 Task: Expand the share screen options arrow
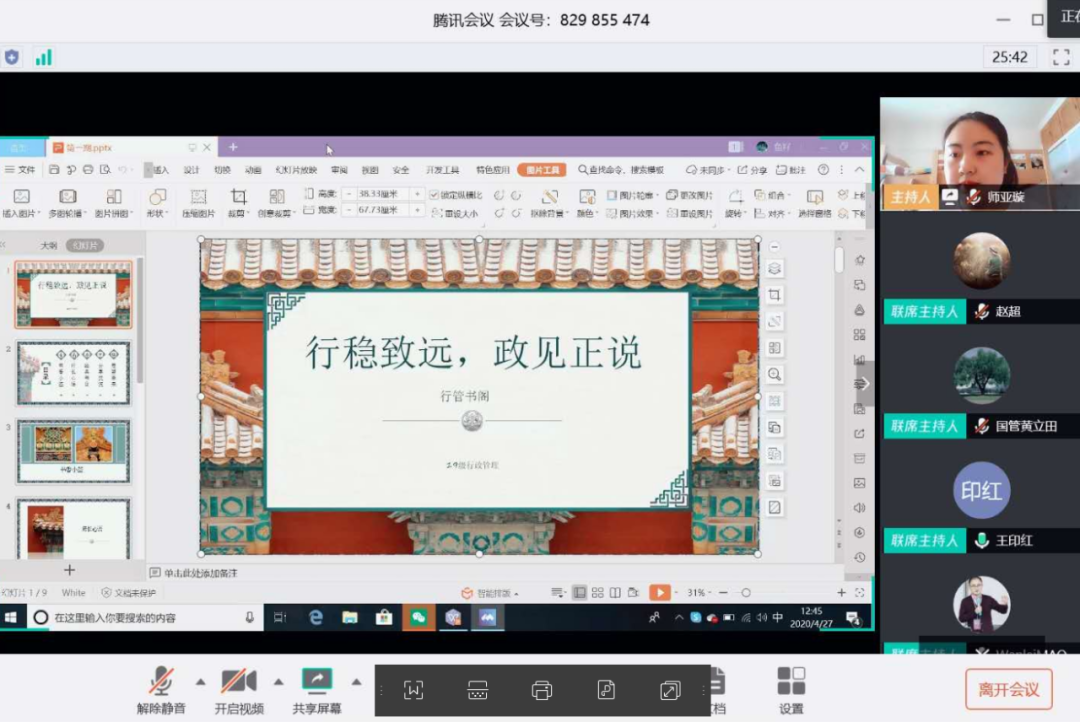point(356,682)
